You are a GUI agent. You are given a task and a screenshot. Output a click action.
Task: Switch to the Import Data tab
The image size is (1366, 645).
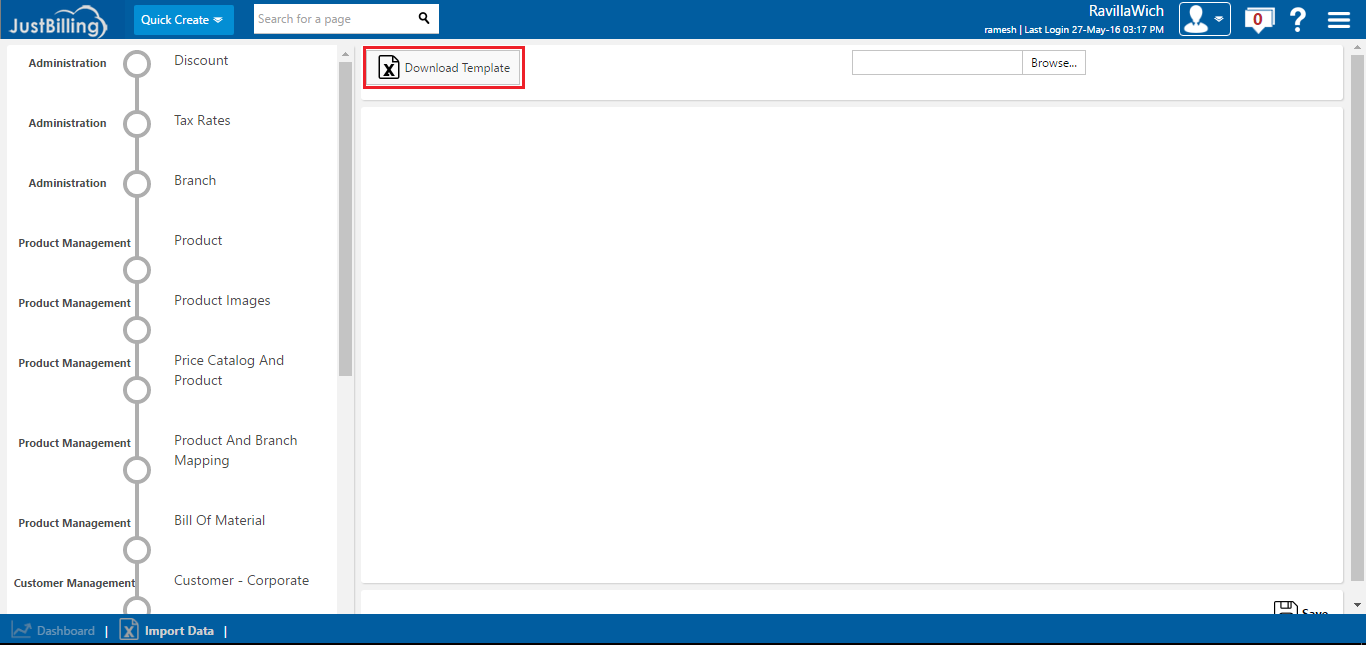[179, 631]
